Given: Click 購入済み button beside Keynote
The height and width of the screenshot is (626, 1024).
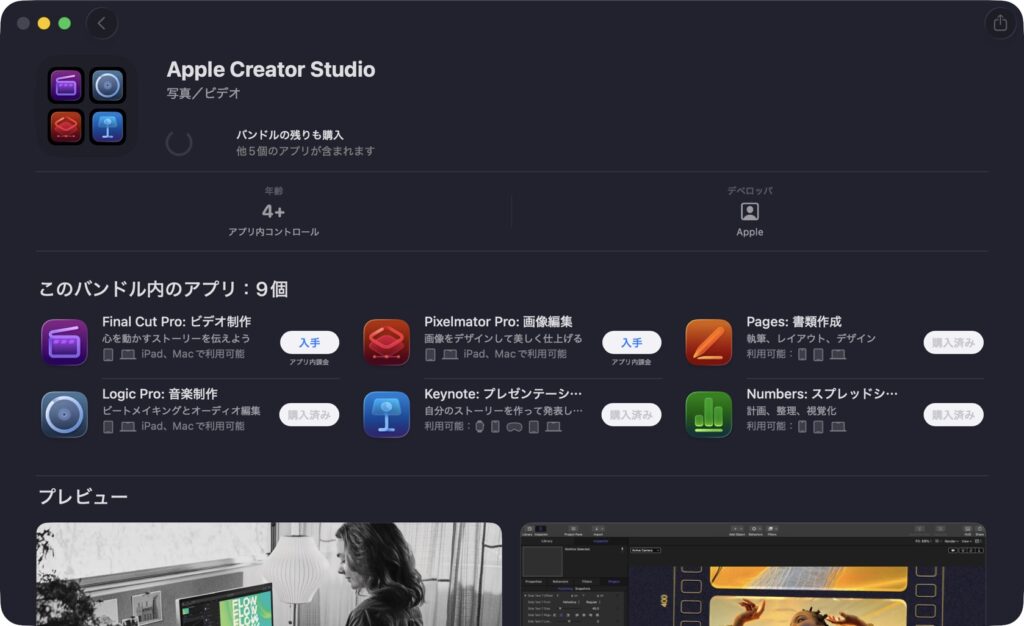Looking at the screenshot, I should click(631, 415).
